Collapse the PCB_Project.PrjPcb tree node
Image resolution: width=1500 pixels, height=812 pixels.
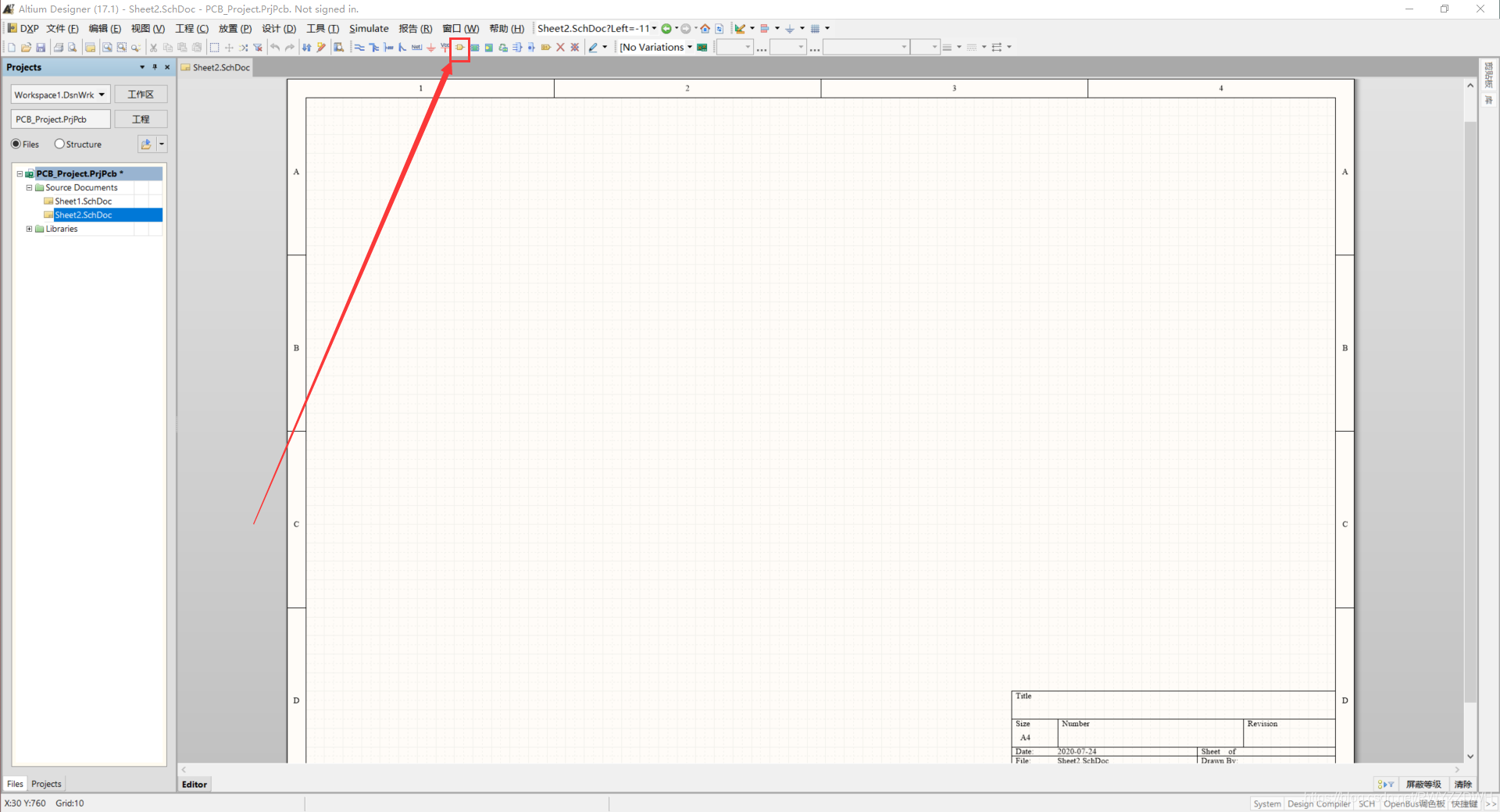20,174
